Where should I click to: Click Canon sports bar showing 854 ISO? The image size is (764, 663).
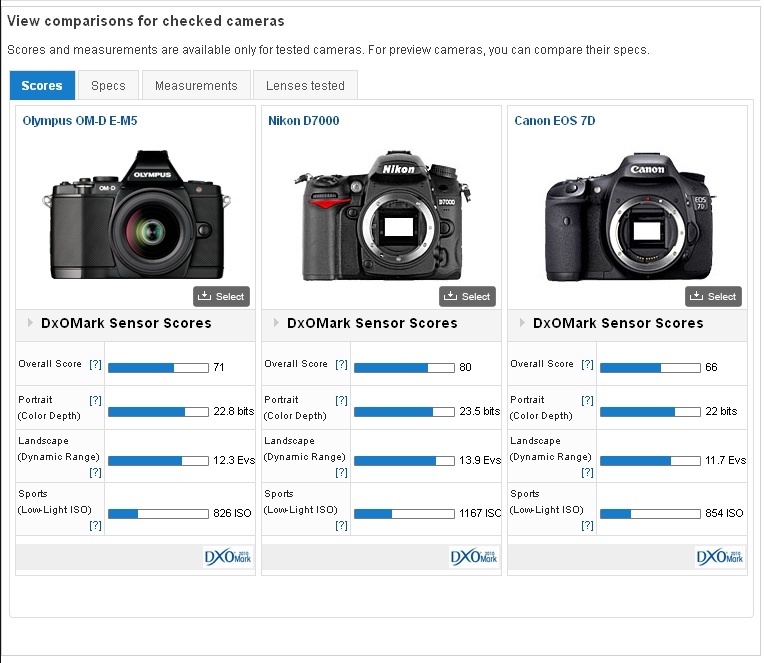coord(650,513)
